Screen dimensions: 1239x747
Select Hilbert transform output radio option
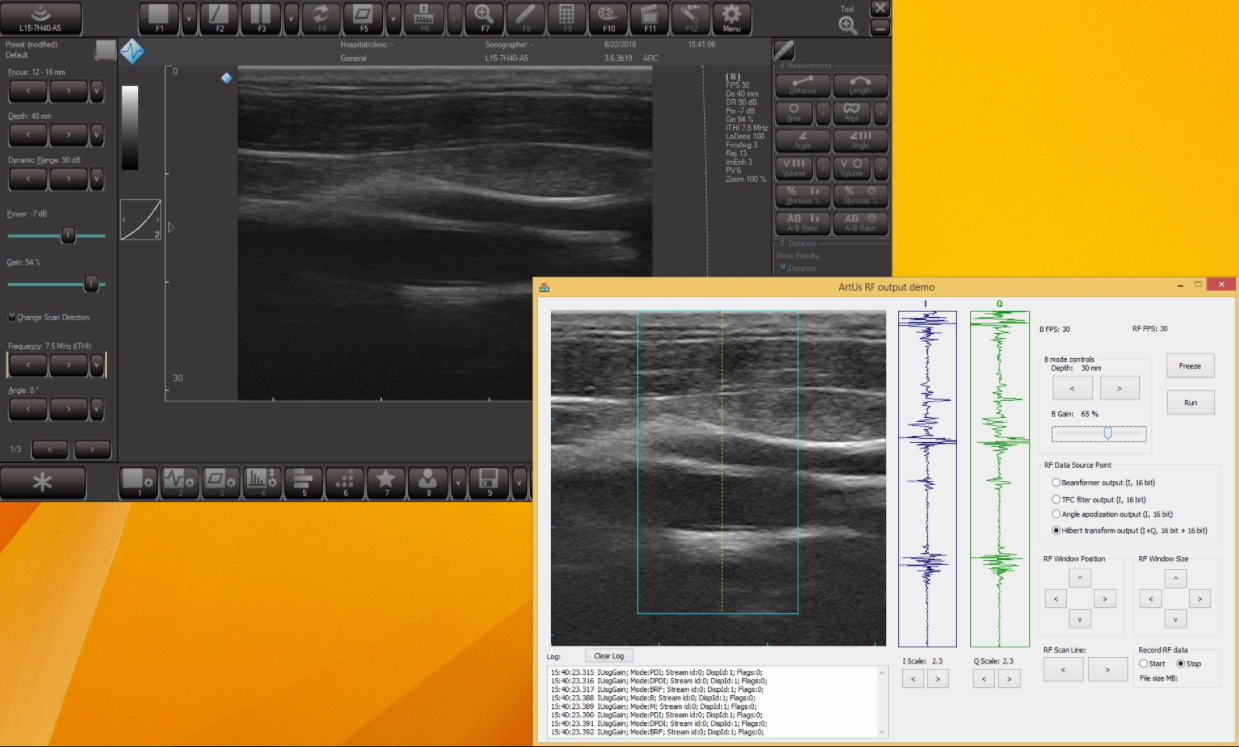click(1056, 530)
